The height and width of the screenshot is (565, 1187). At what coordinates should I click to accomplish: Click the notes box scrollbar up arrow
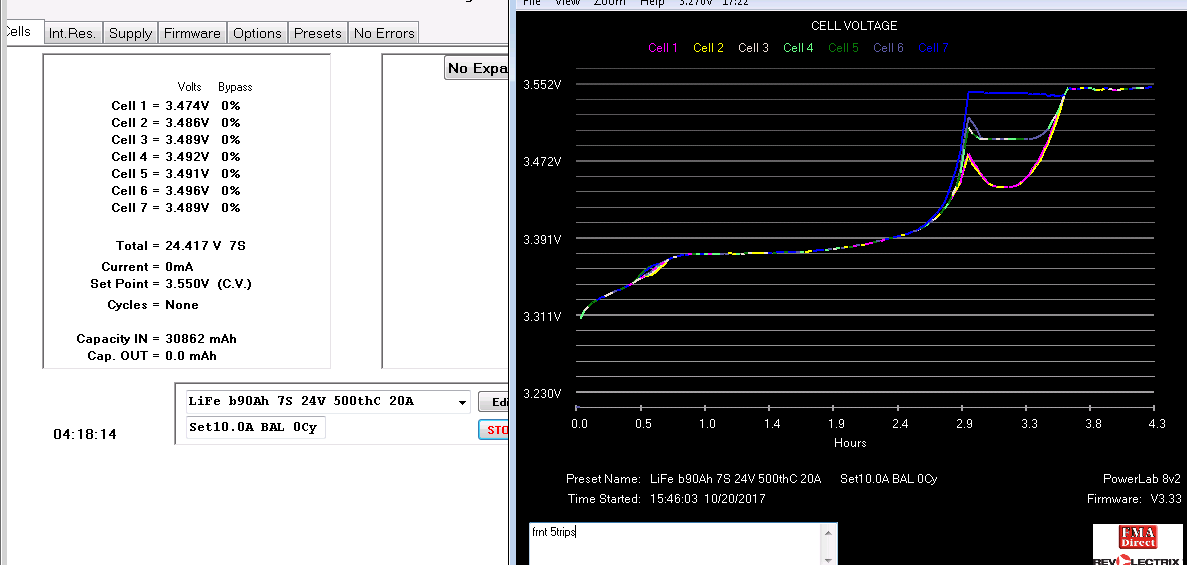coord(827,533)
